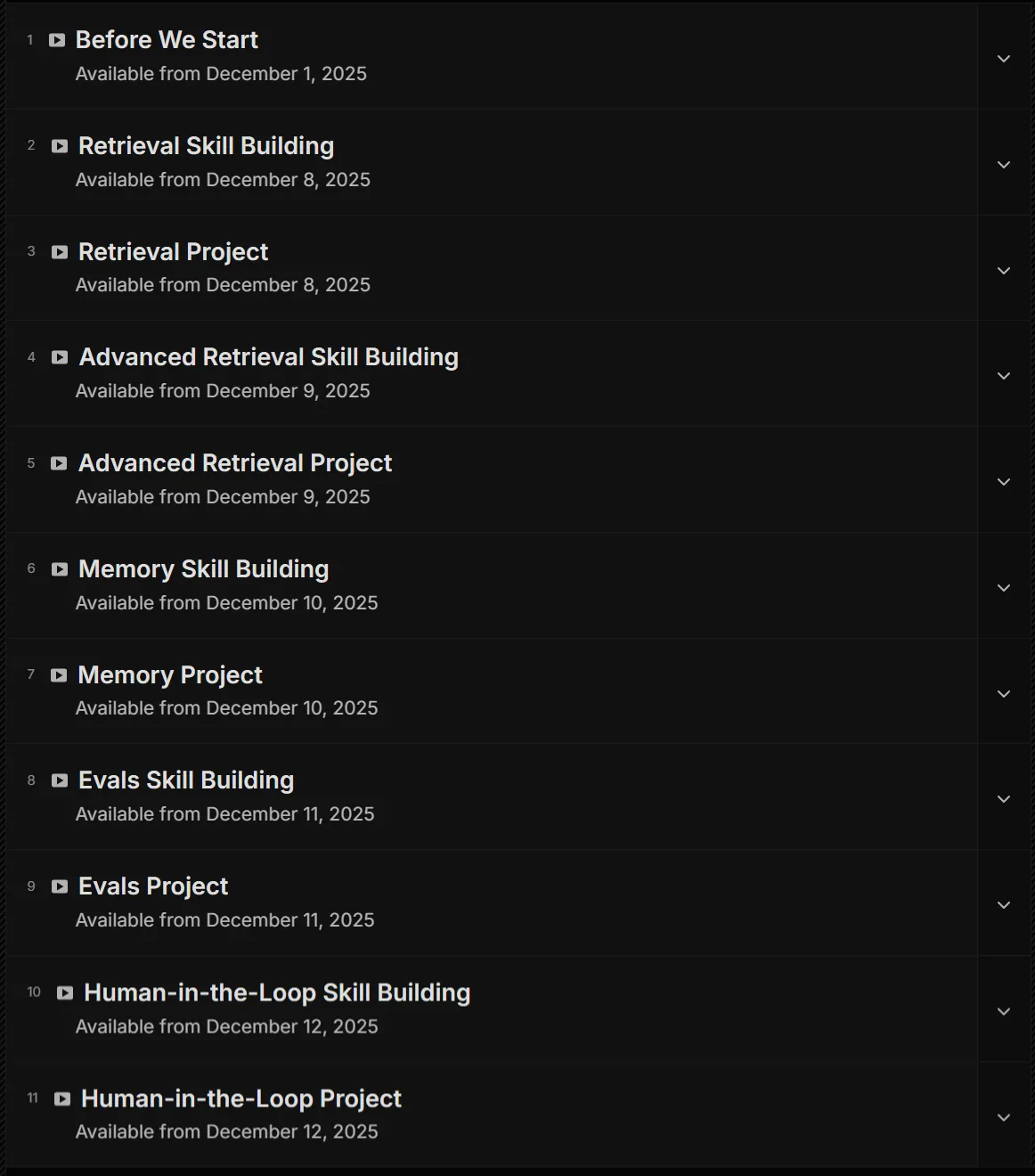
Task: Expand the Retrieval Project chevron
Action: pyautogui.click(x=1004, y=271)
